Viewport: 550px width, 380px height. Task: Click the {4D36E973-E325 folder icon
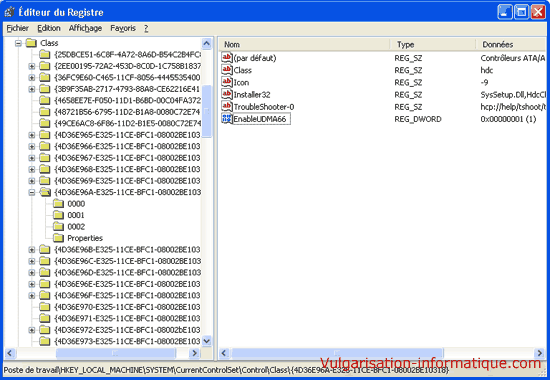(45, 341)
